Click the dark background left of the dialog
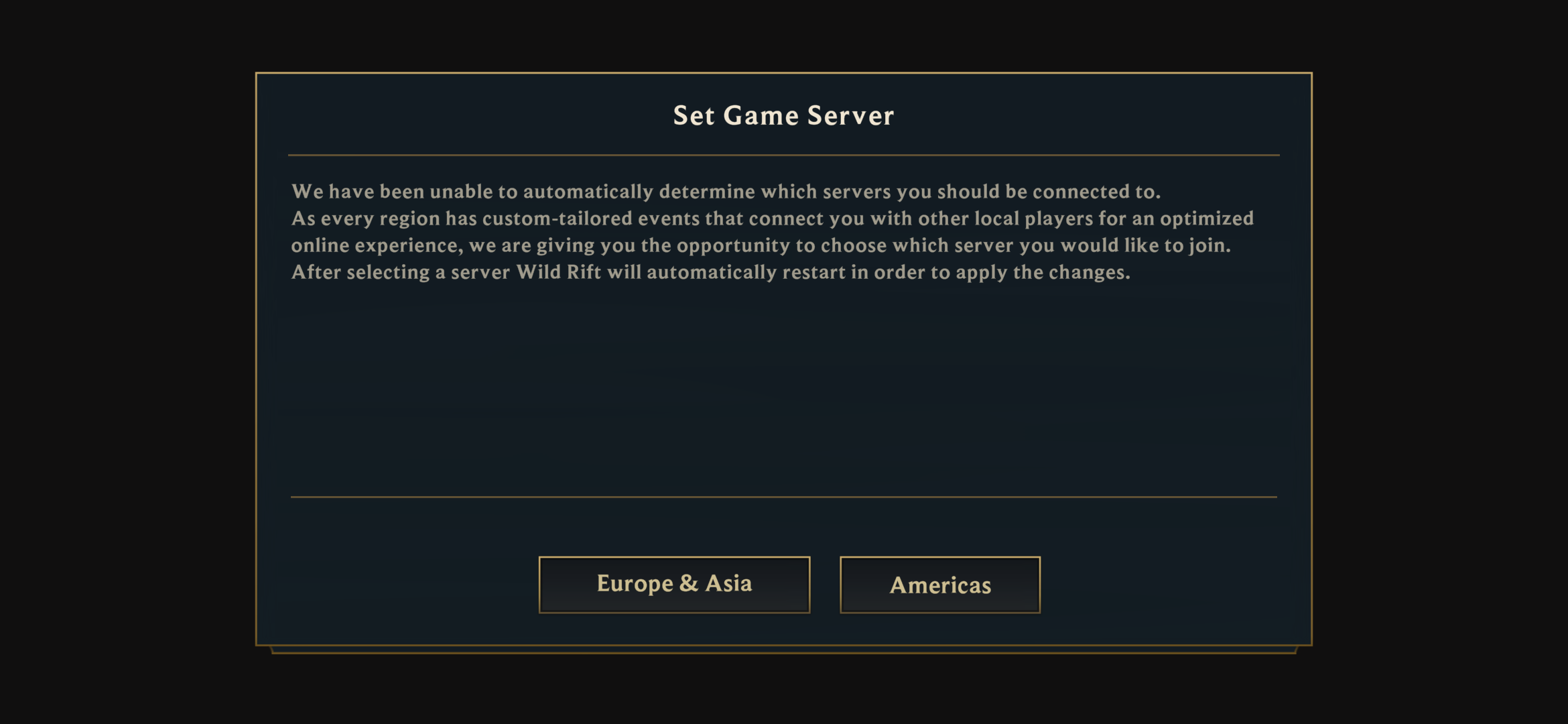This screenshot has width=1568, height=724. 127,362
